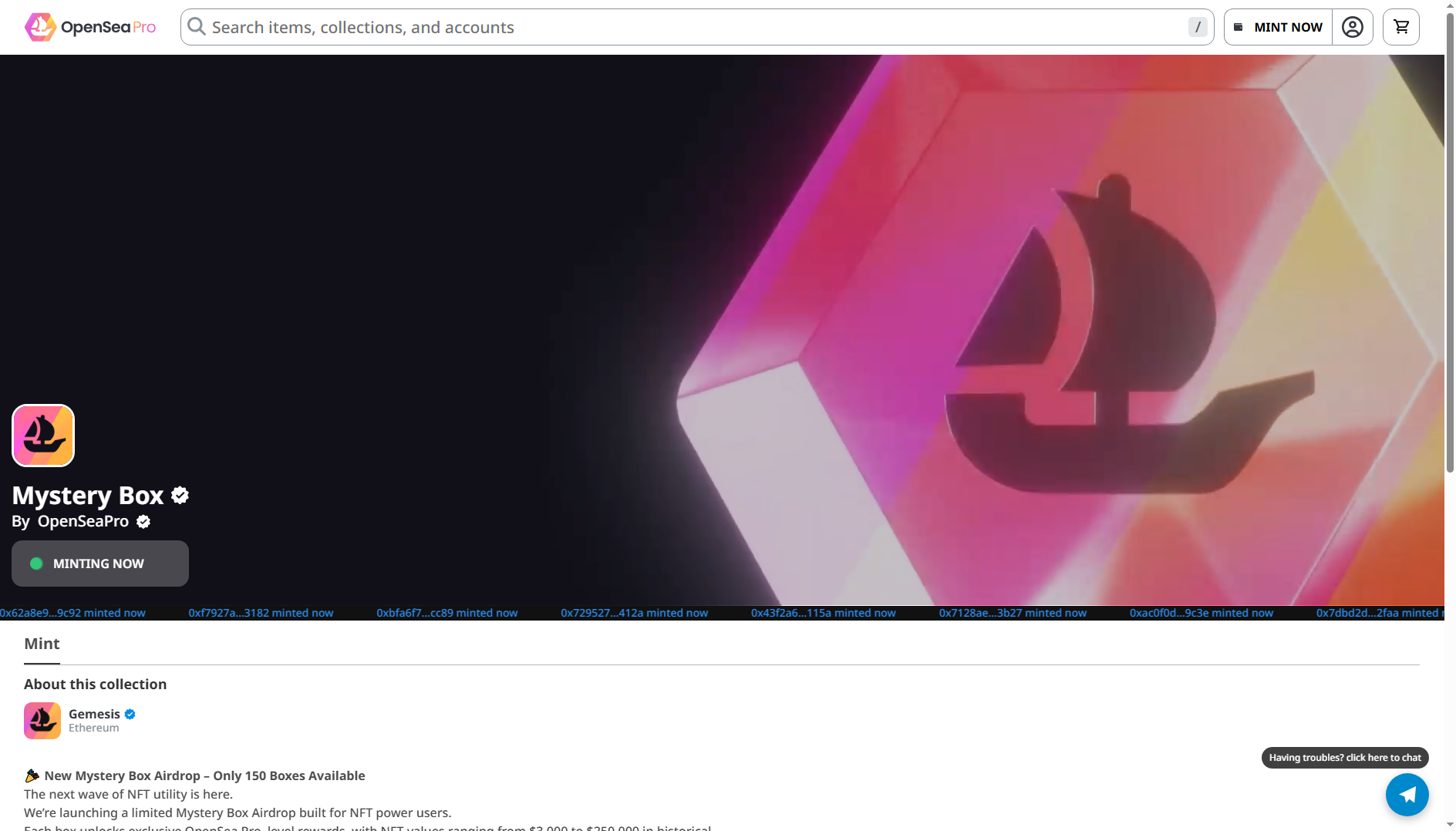Click ticker entry 0x43f2a6...115a minted now

(x=824, y=613)
